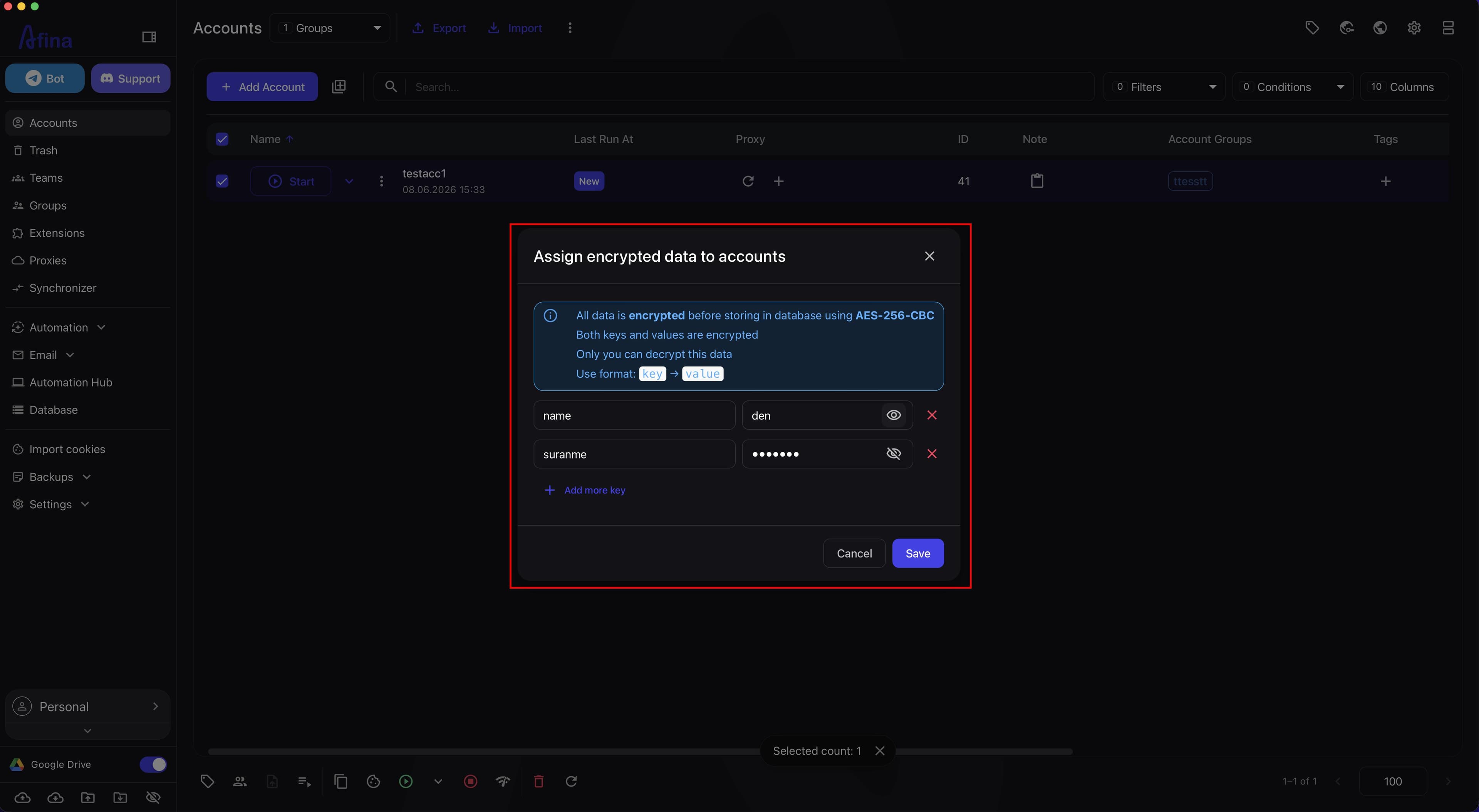Open Extensions in the sidebar

pos(87,233)
